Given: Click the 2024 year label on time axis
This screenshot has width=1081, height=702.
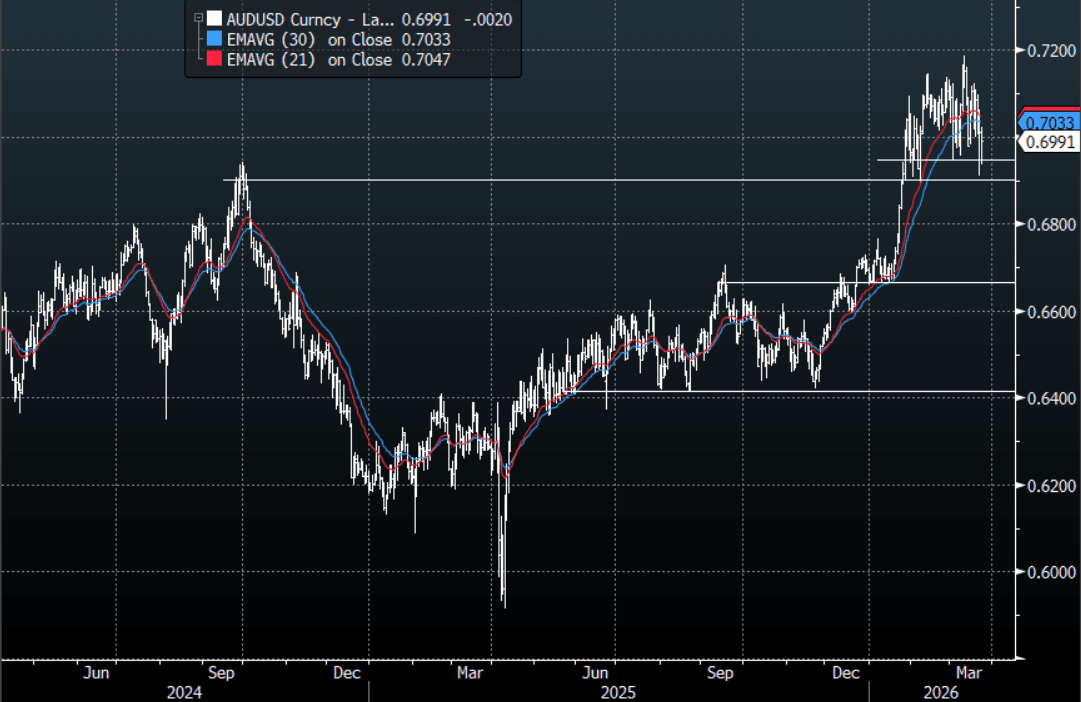Looking at the screenshot, I should click(x=184, y=692).
